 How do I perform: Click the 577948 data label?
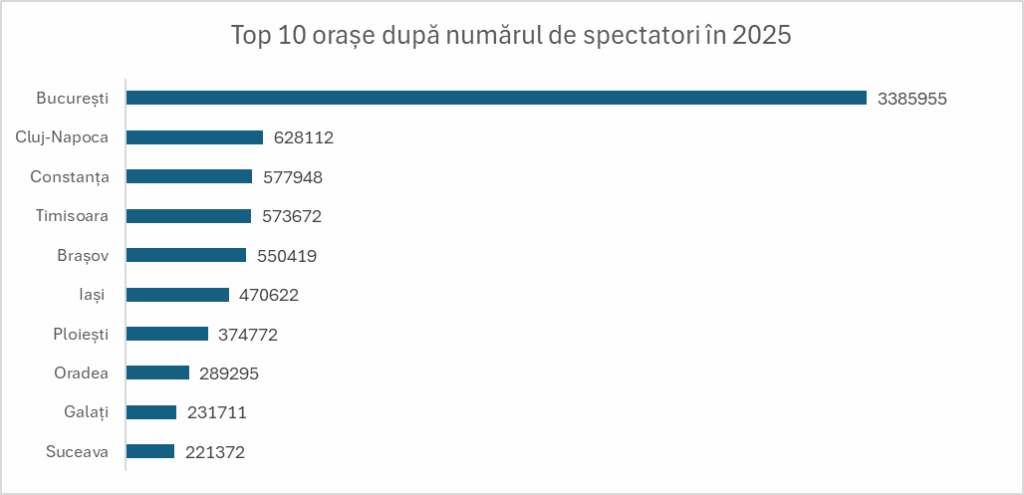coord(293,178)
